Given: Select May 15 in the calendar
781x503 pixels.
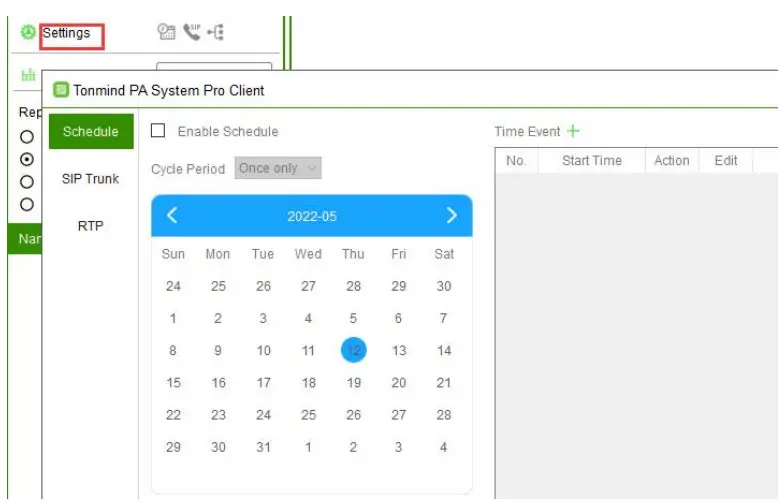Looking at the screenshot, I should [173, 382].
